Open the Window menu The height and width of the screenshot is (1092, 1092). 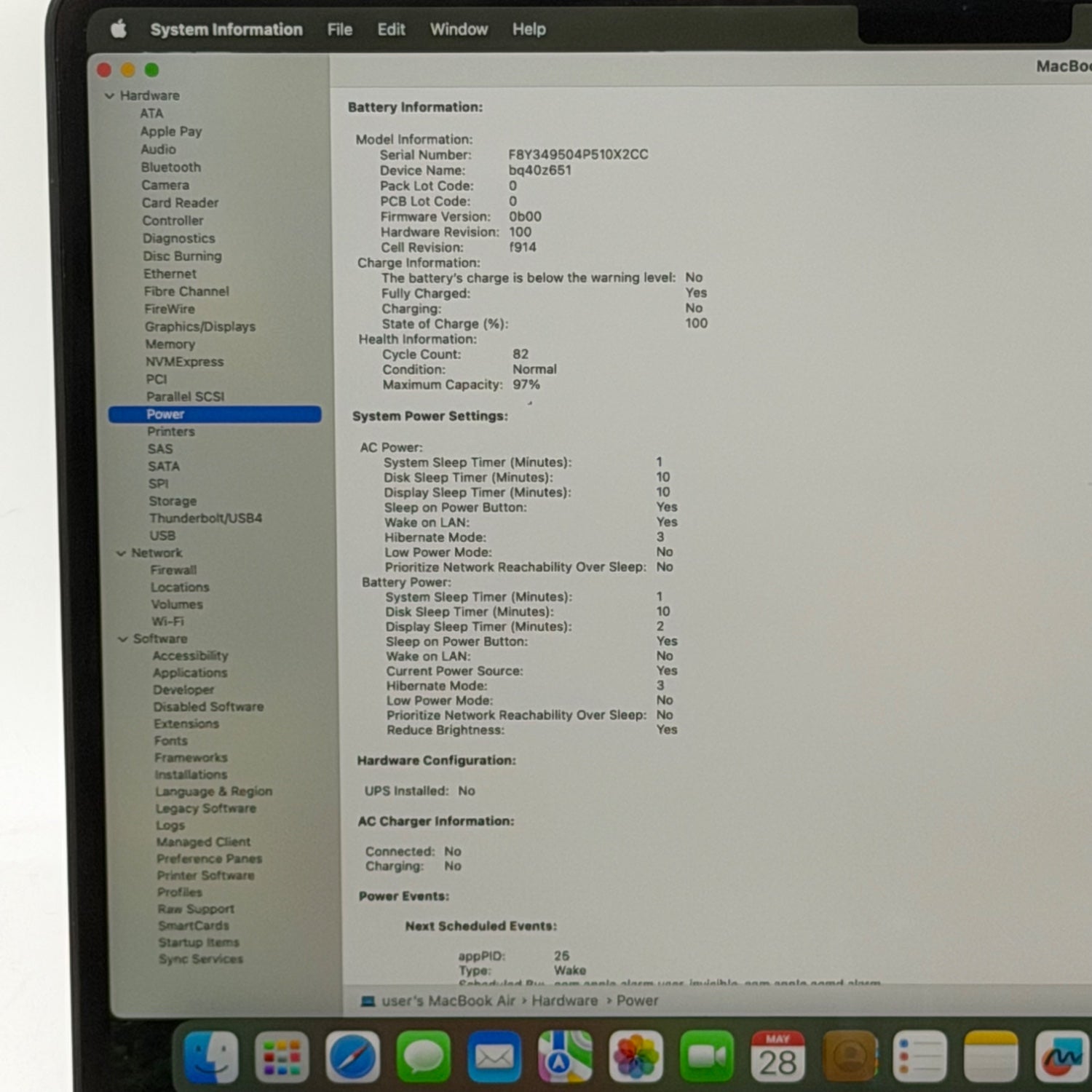(459, 29)
